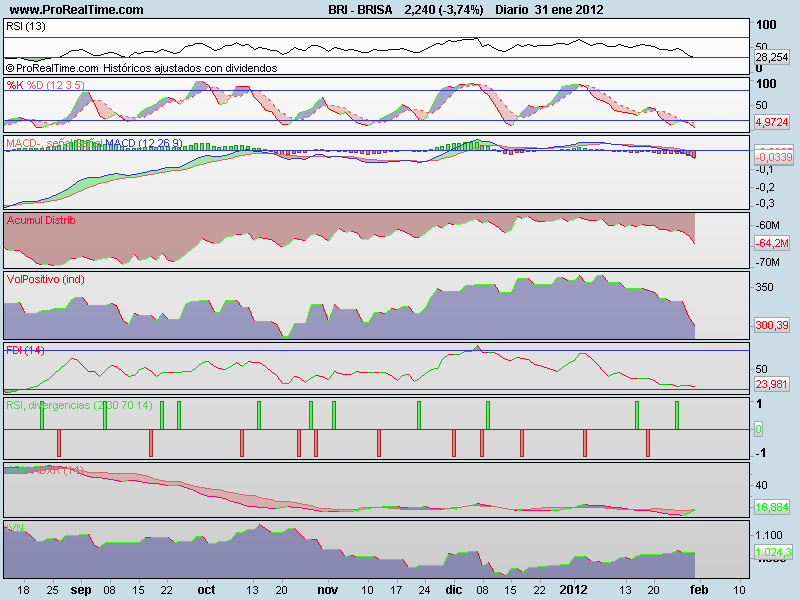Select the Acumul Distrib indicator label
The width and height of the screenshot is (800, 600).
(x=41, y=220)
